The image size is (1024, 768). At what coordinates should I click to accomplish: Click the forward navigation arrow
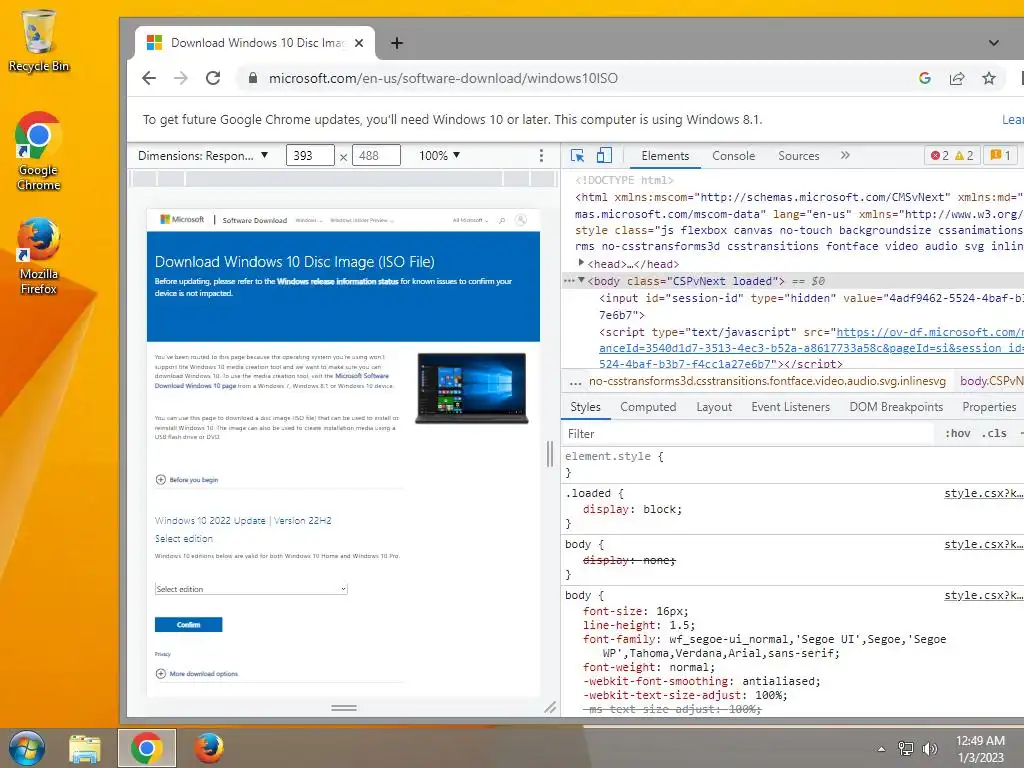click(181, 78)
